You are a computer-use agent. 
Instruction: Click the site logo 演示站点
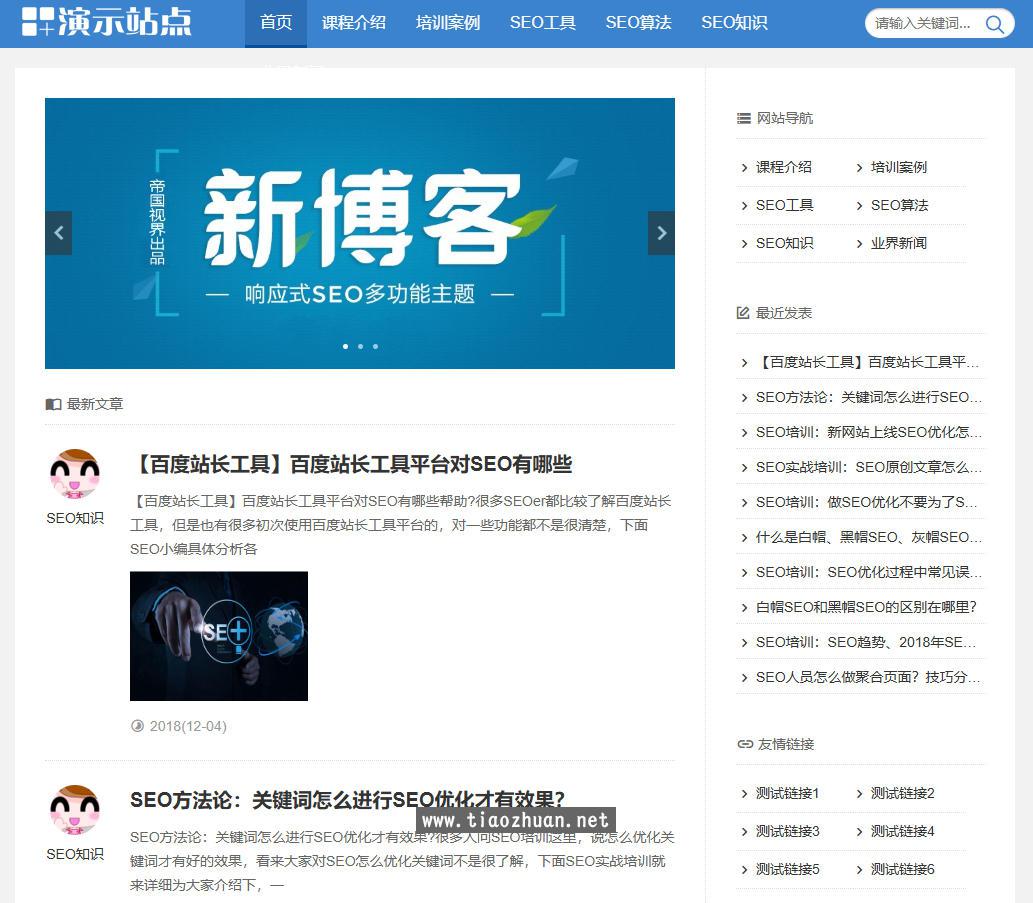point(107,22)
